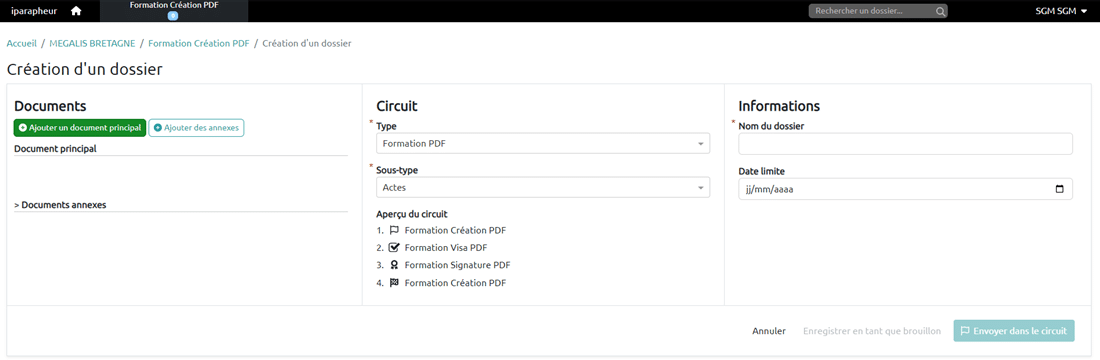
Task: Open the Type dropdown showing Formation PDF
Action: 543,144
